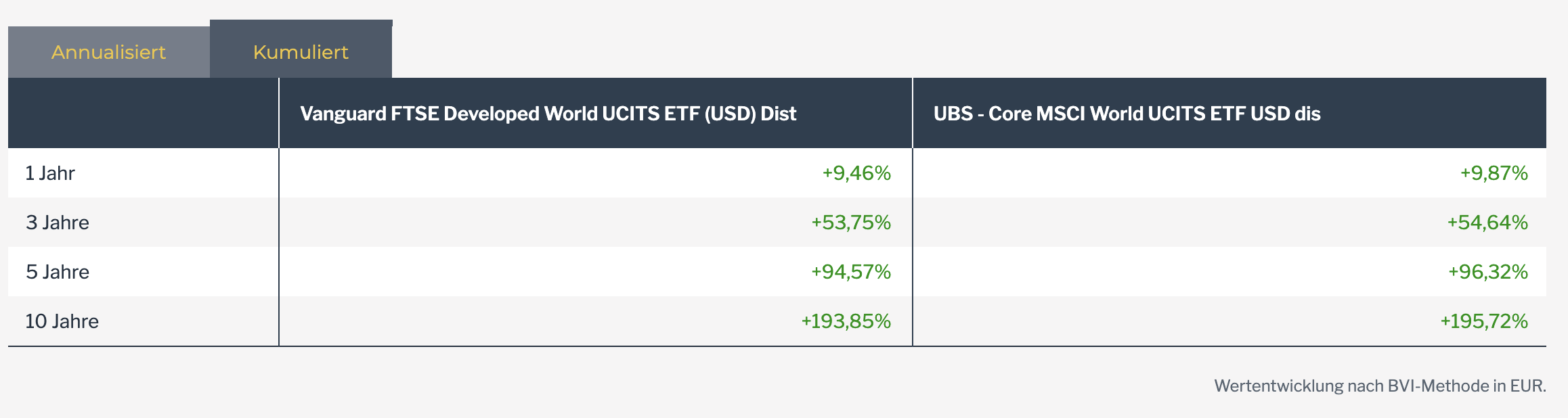Click the +94,57% Vanguard five-year value
Image resolution: width=1568 pixels, height=418 pixels.
[851, 272]
